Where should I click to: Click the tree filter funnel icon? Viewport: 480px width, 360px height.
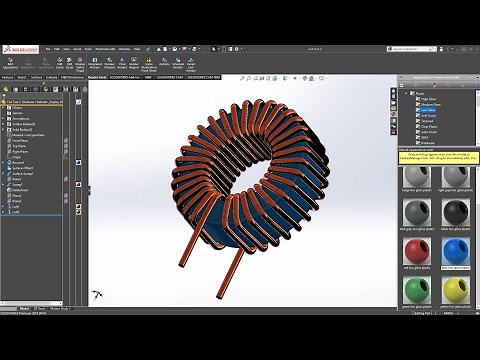(4, 96)
